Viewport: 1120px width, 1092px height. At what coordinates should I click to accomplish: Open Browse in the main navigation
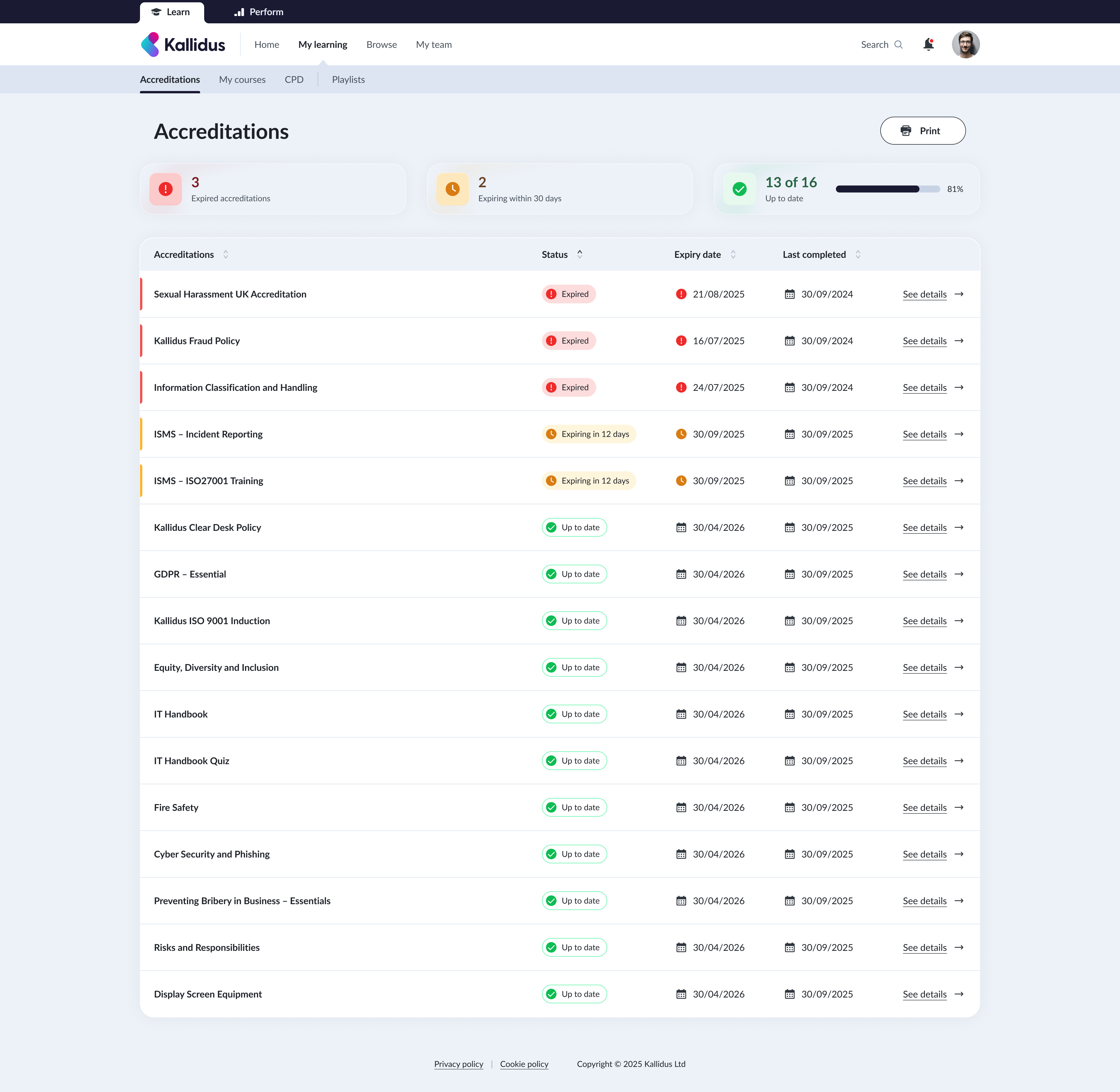(x=381, y=45)
